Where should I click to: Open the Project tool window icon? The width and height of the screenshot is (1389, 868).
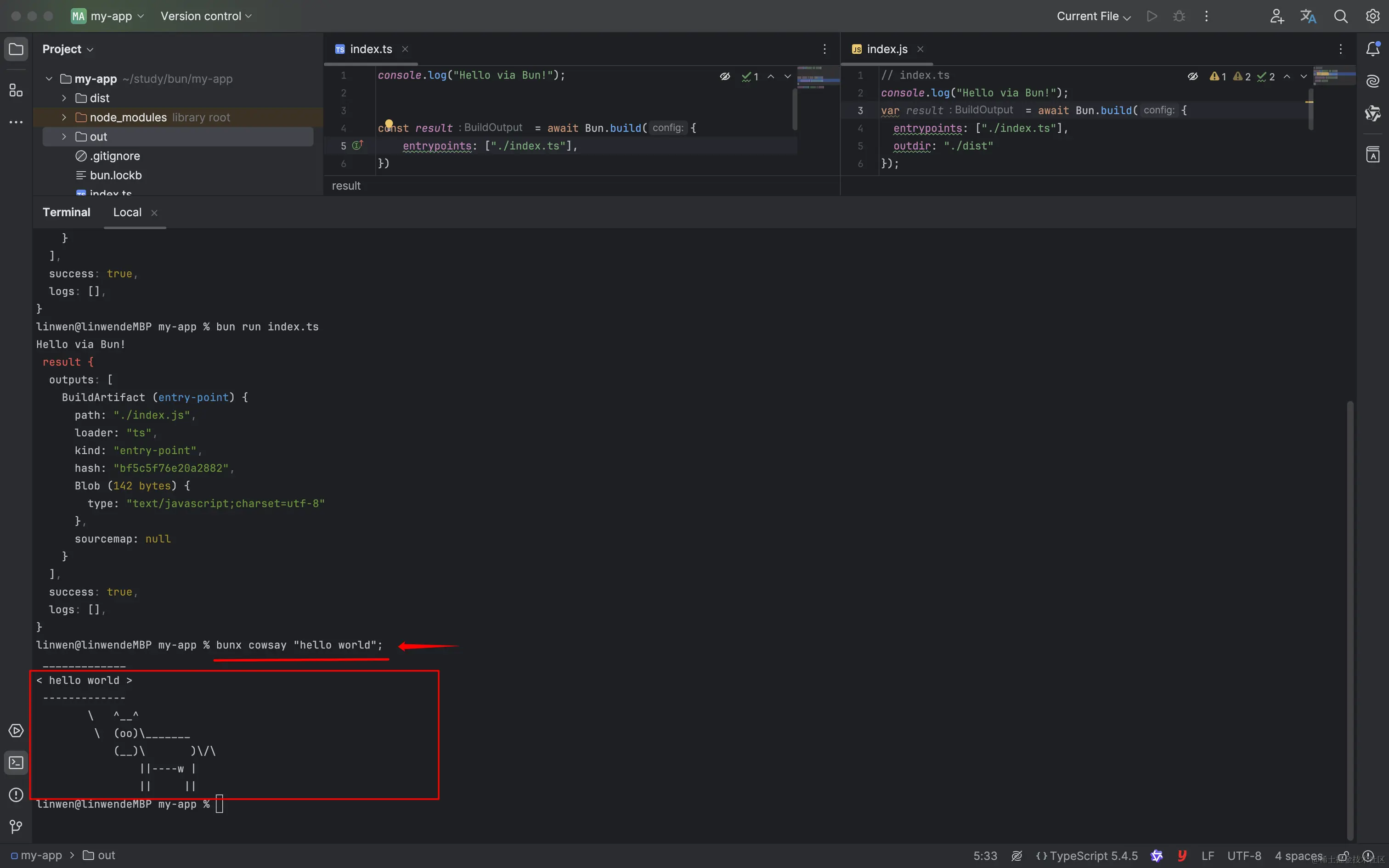pyautogui.click(x=16, y=49)
